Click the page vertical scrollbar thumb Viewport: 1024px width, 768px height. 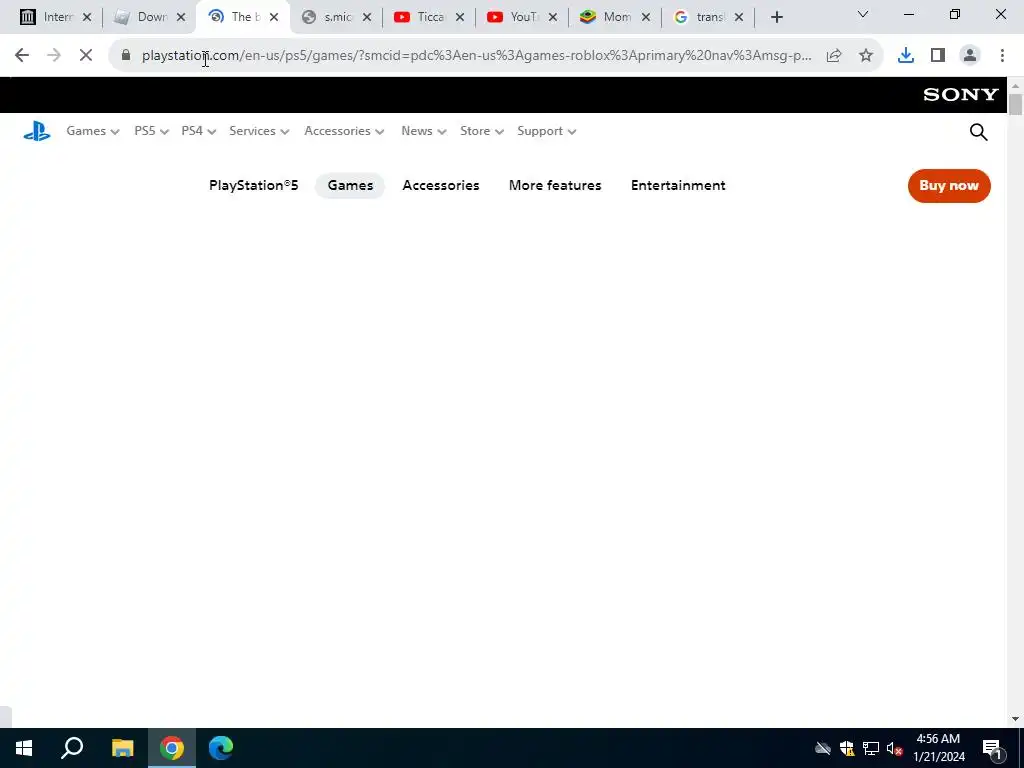pyautogui.click(x=1015, y=104)
